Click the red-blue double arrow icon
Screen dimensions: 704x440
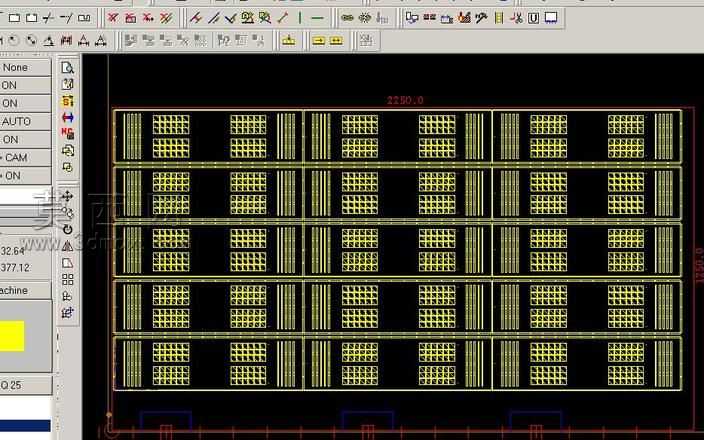[x=67, y=118]
